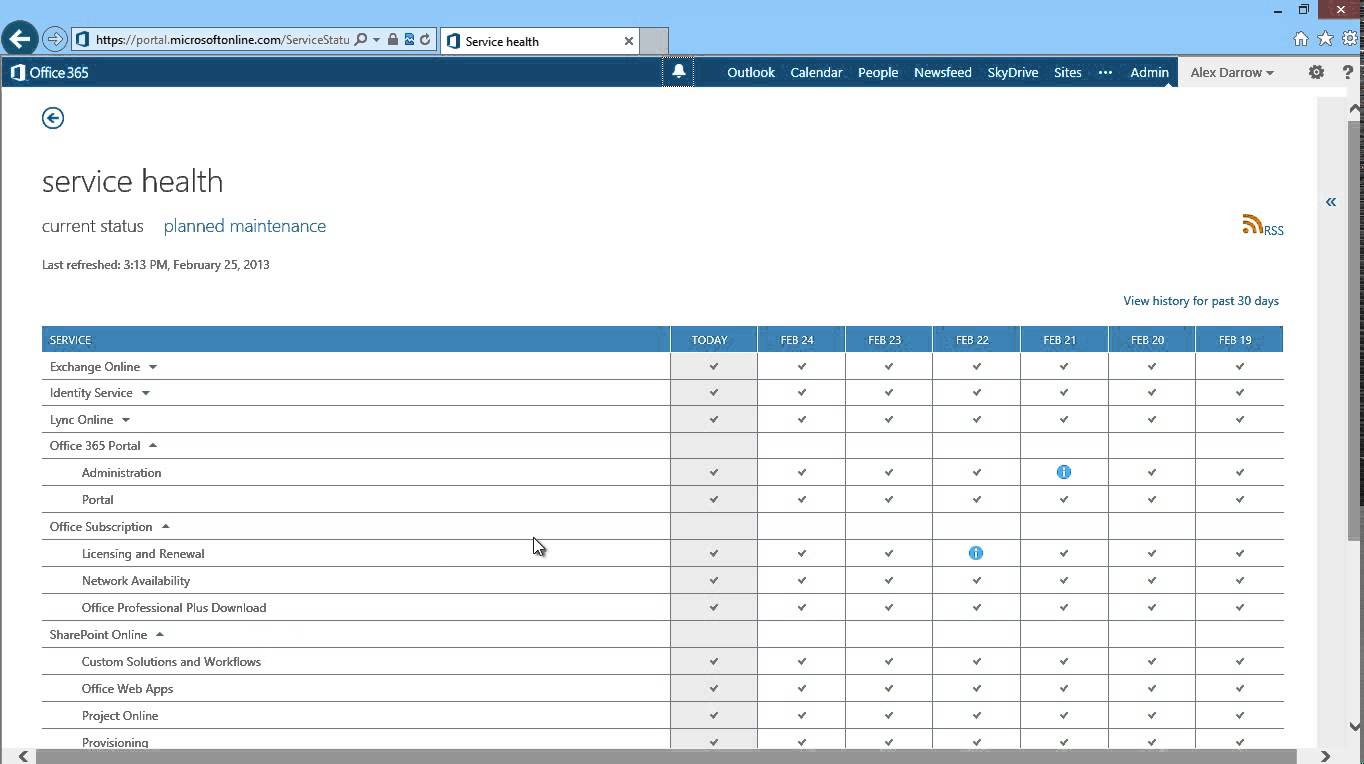Subscribe to the RSS feed

click(1262, 226)
